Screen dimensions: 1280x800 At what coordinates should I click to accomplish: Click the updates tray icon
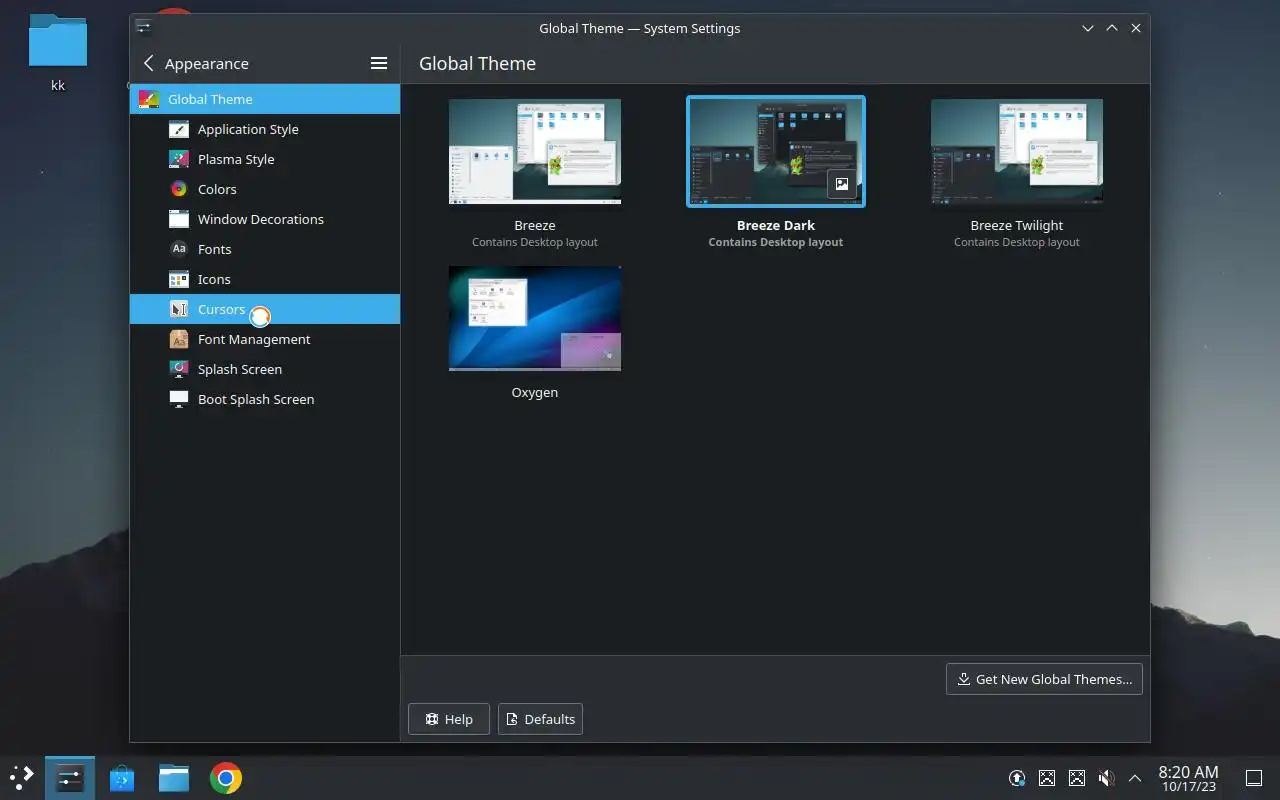[1017, 778]
